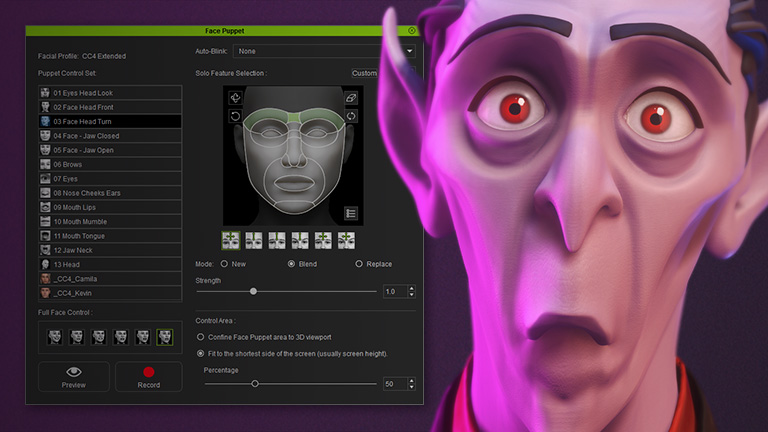Viewport: 768px width, 432px height.
Task: Open the Auto-Blink dropdown
Action: click(x=325, y=51)
